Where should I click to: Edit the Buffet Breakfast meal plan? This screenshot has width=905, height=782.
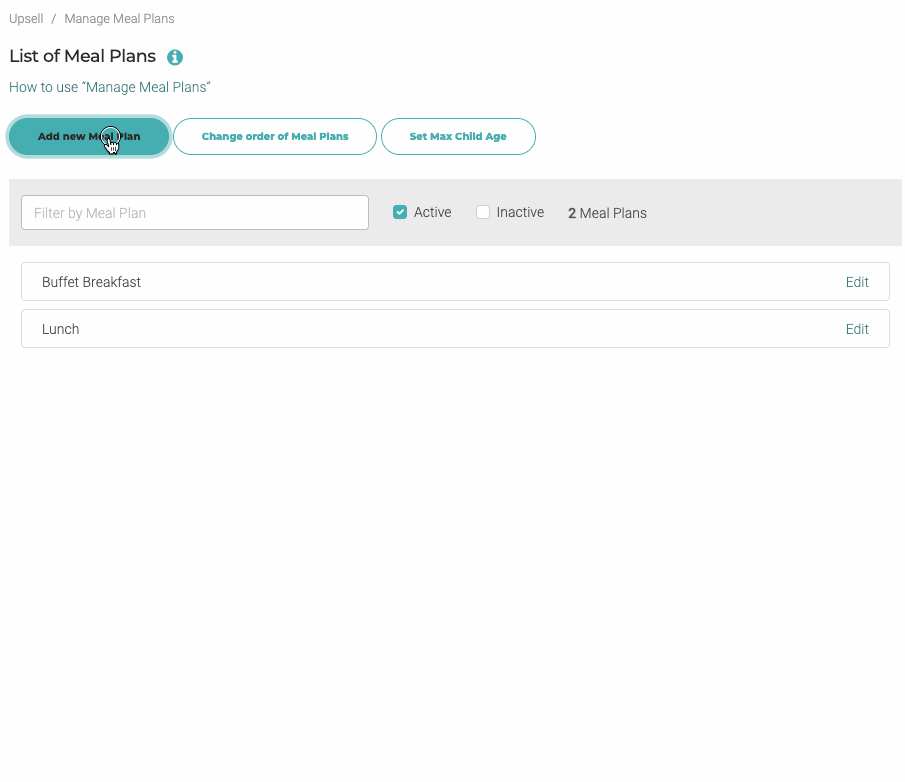click(857, 281)
